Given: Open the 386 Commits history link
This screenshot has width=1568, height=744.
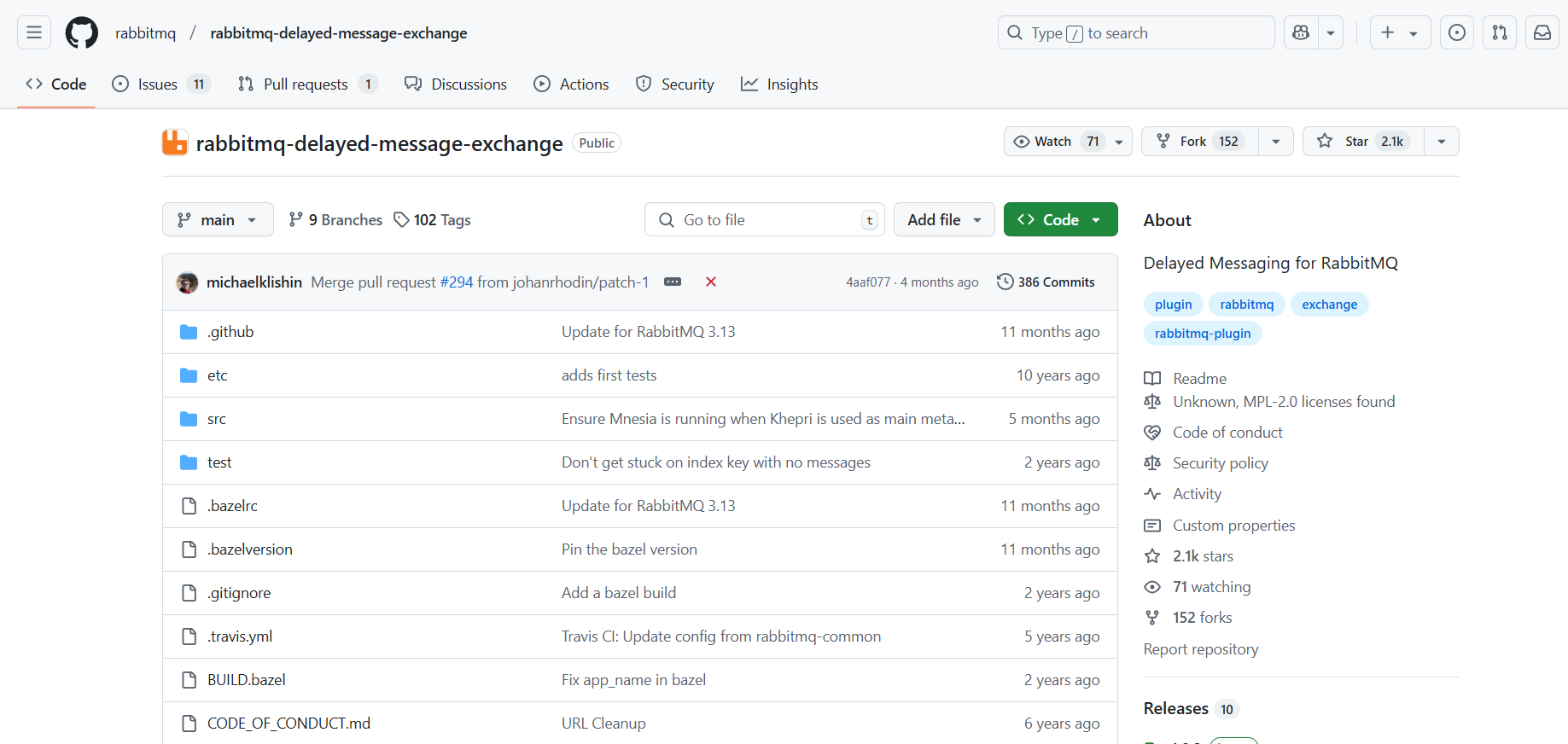Looking at the screenshot, I should pos(1046,282).
